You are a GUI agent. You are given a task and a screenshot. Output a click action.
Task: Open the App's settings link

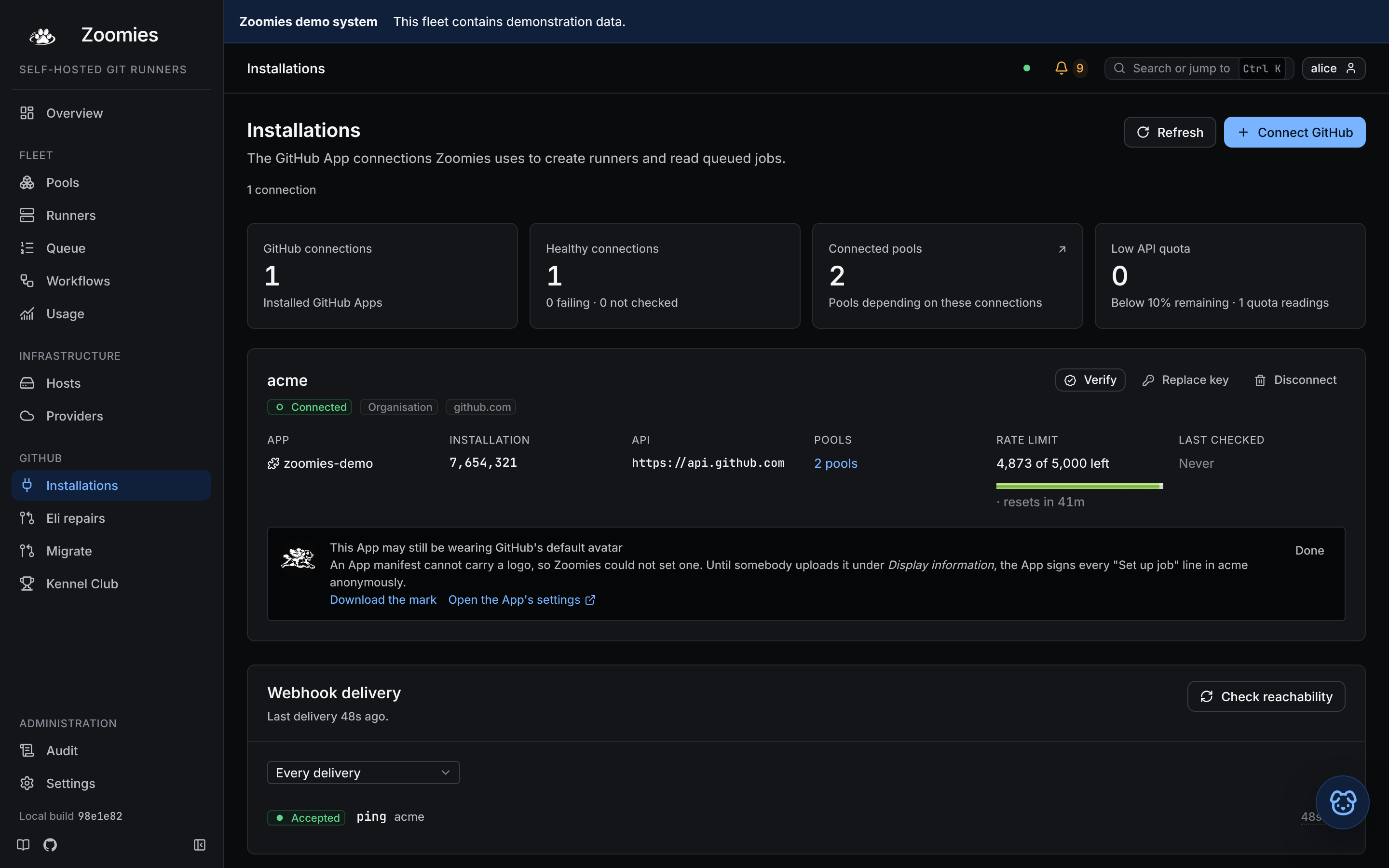coord(522,599)
